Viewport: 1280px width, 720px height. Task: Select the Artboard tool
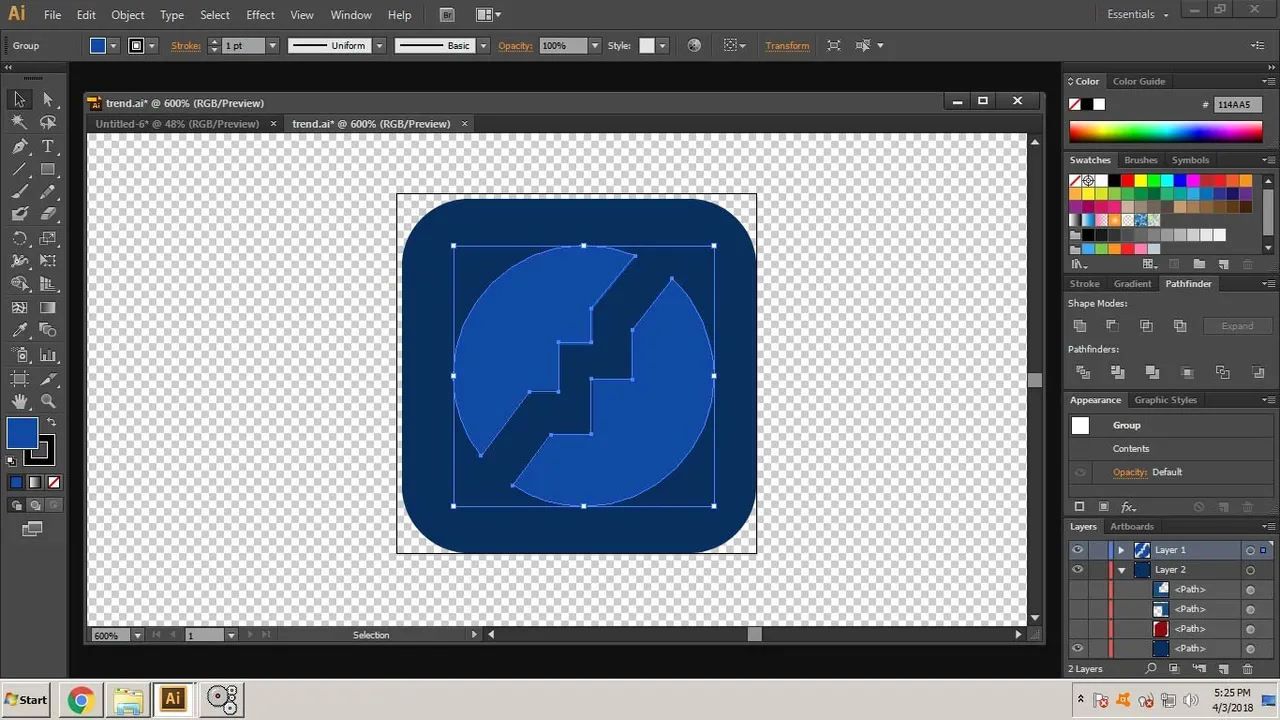(x=19, y=378)
